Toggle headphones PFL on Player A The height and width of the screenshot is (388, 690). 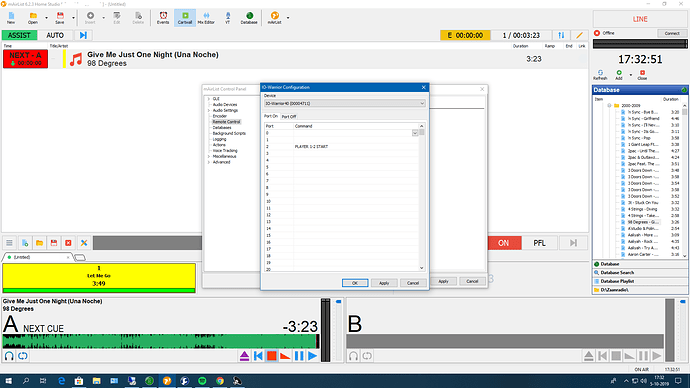click(9, 356)
